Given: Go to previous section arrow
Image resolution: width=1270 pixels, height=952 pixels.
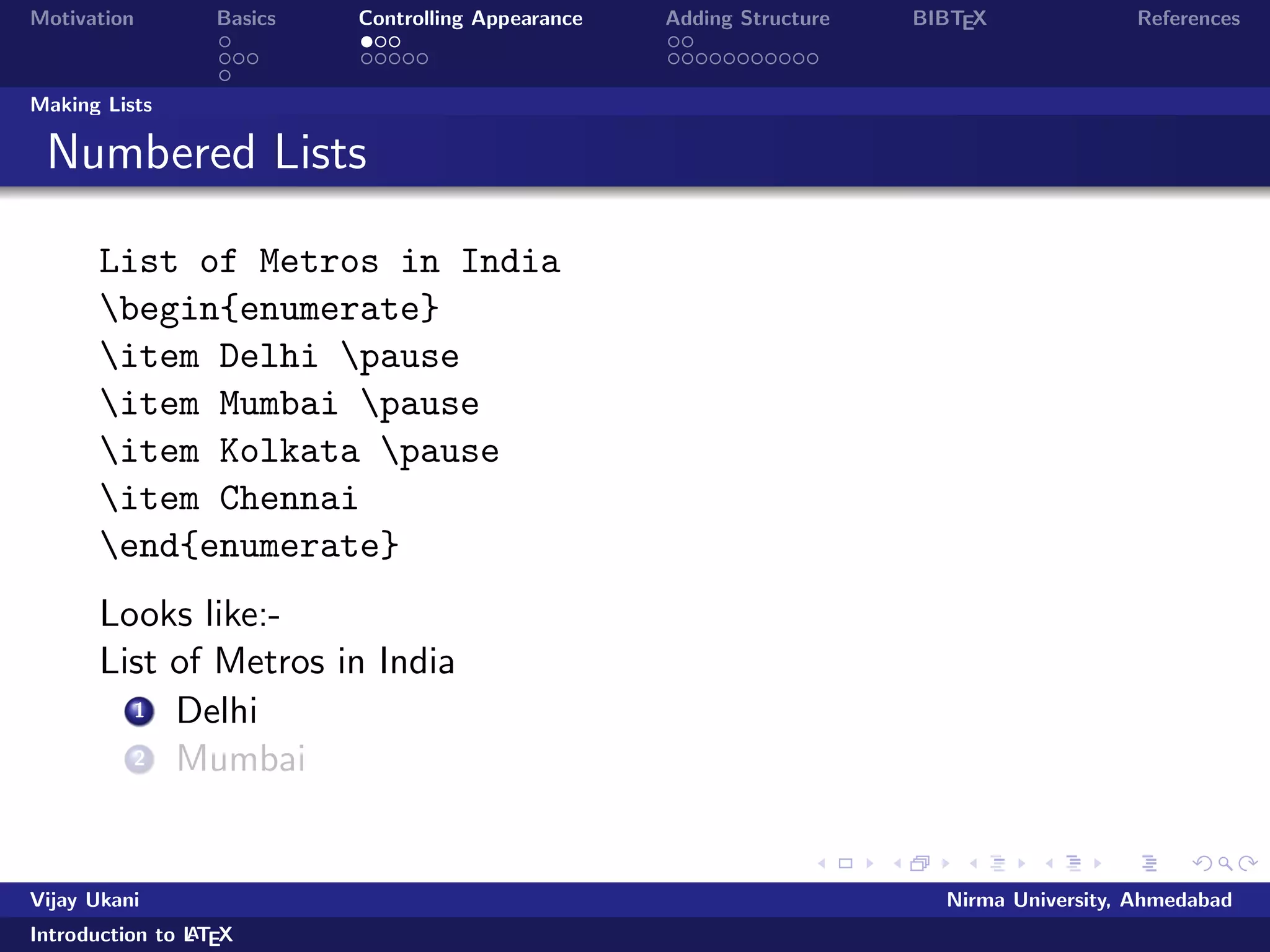Looking at the screenshot, I should (x=1049, y=863).
